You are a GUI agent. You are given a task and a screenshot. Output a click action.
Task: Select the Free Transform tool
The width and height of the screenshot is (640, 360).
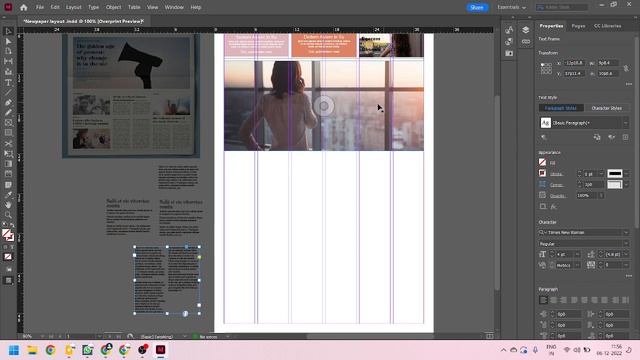coord(8,154)
